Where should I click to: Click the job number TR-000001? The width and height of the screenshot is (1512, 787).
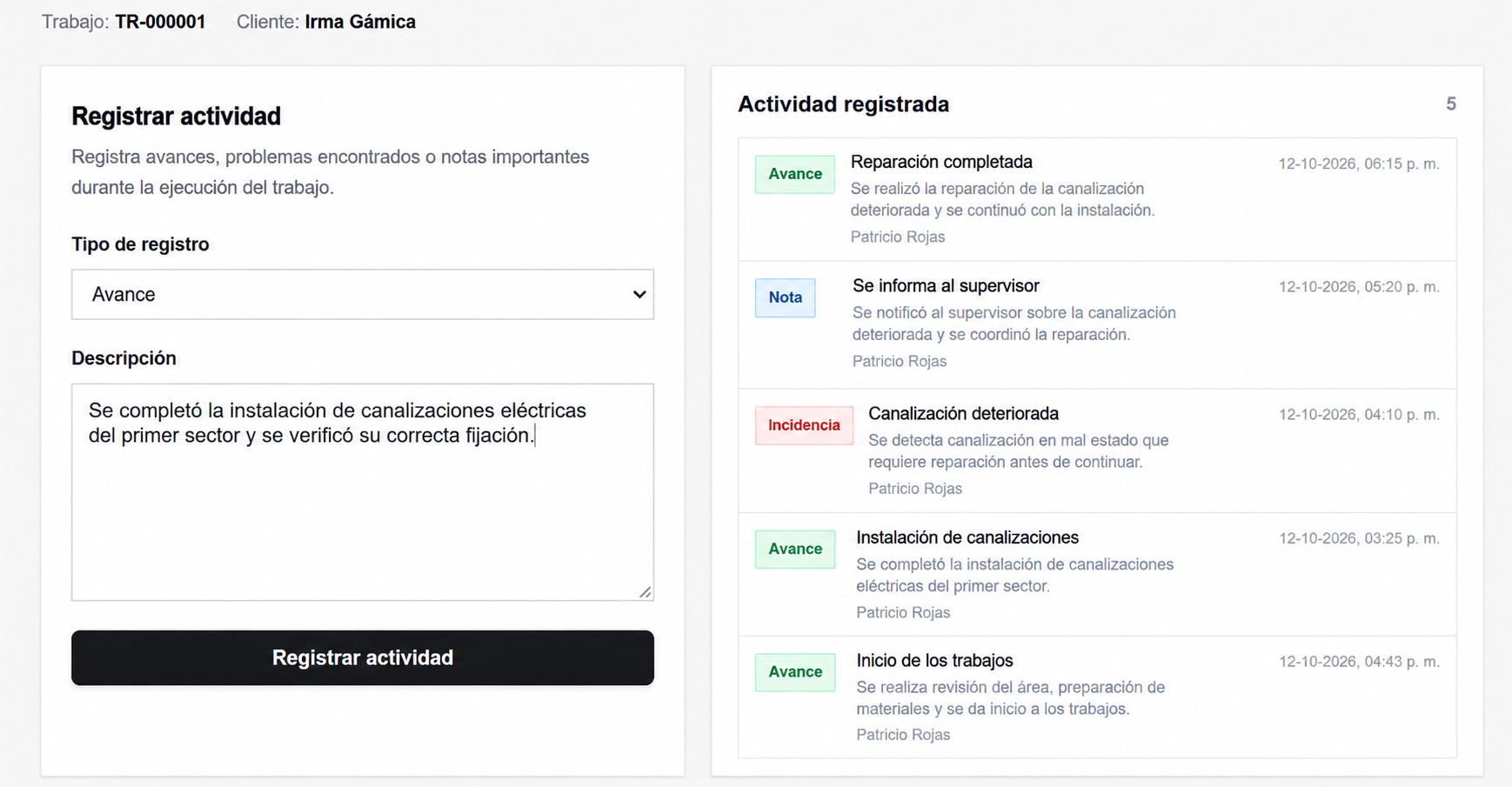coord(160,22)
